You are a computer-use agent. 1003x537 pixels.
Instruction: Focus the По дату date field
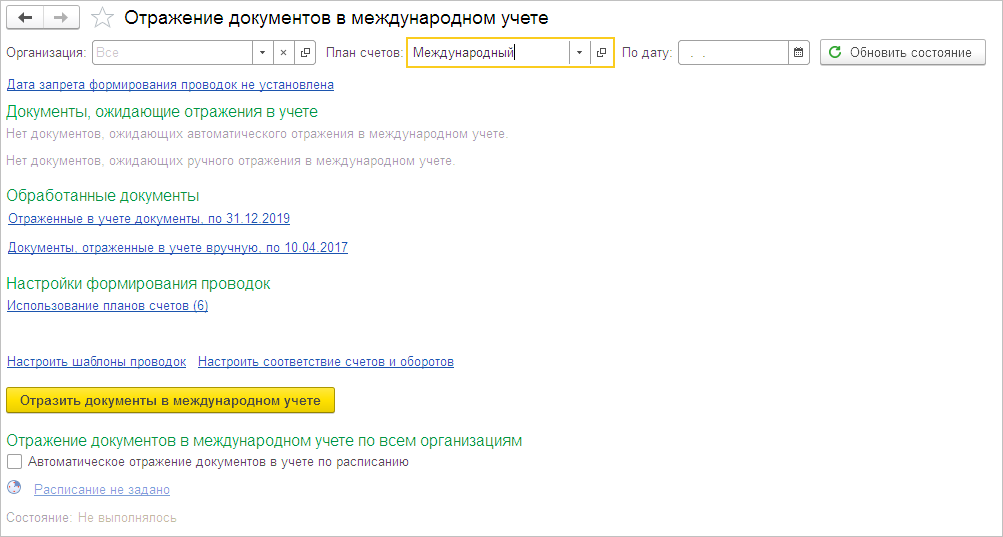pos(733,53)
